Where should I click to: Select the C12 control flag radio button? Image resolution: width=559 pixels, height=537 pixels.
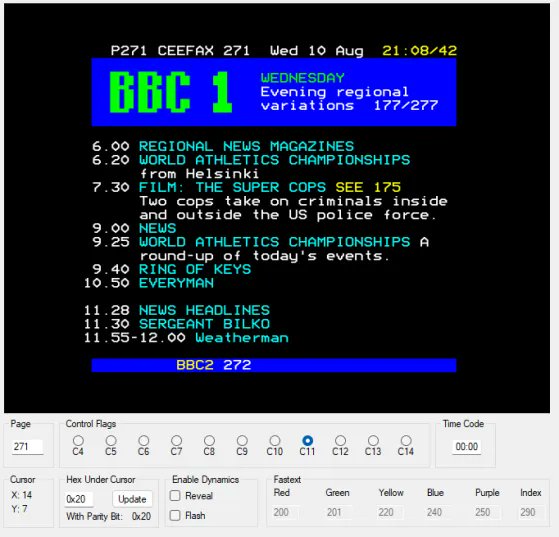[340, 441]
